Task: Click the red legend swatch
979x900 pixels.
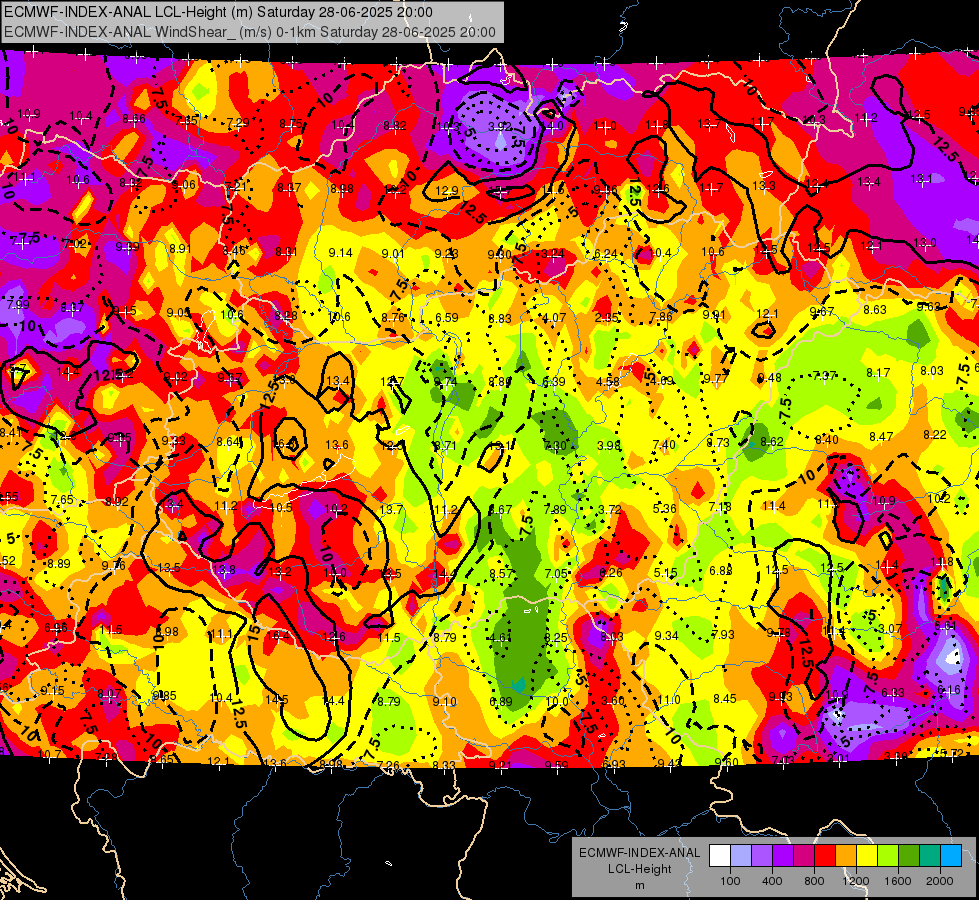Action: [x=825, y=856]
